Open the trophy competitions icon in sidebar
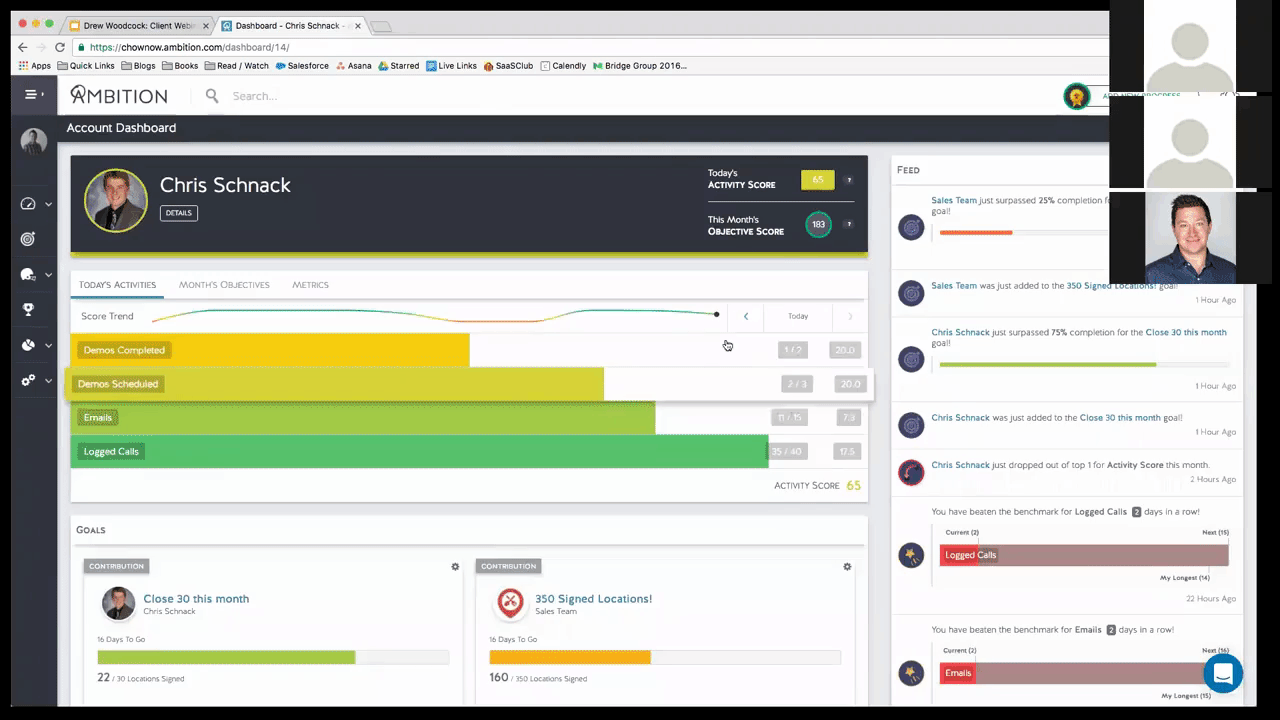 pyautogui.click(x=28, y=309)
